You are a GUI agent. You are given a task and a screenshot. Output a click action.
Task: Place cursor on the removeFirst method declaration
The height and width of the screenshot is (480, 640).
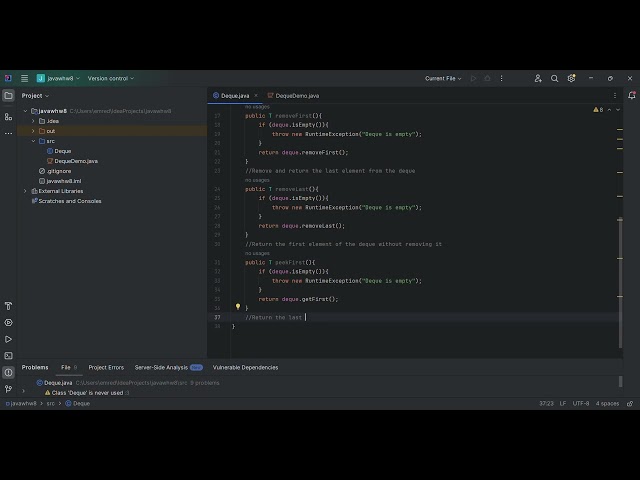284,116
